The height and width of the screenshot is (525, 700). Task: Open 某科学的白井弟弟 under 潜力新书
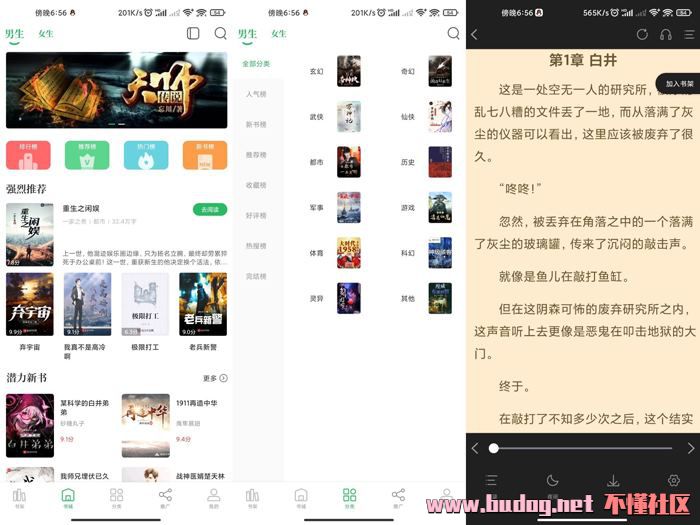pyautogui.click(x=30, y=425)
